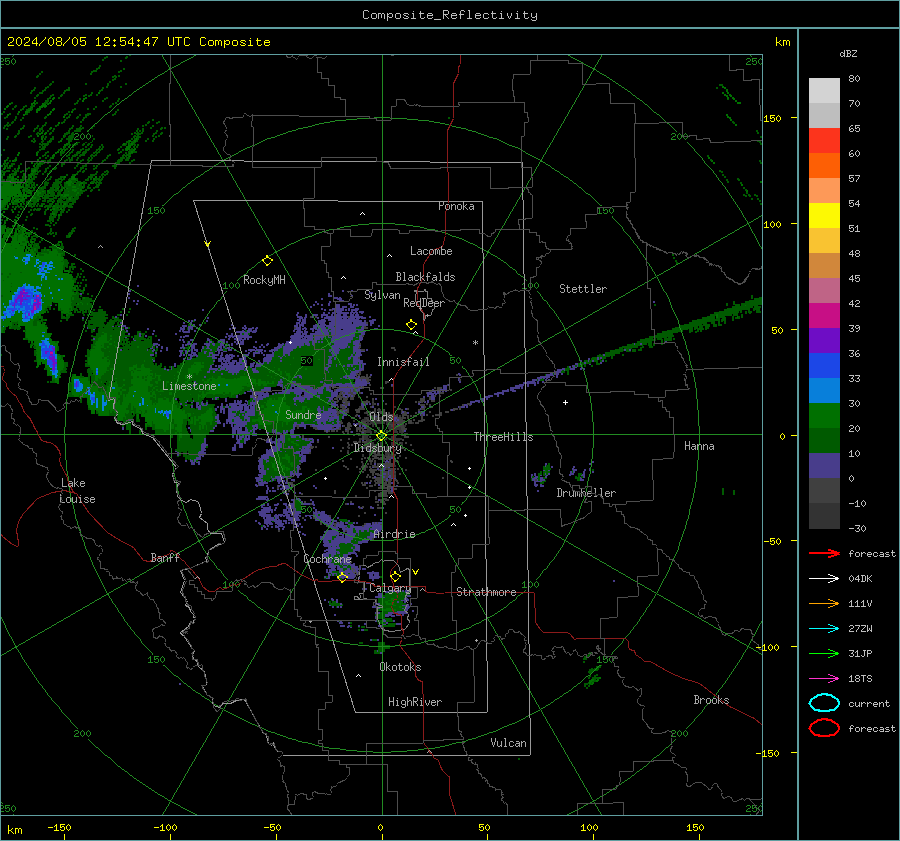Image resolution: width=900 pixels, height=841 pixels.
Task: Click the Lacombe map label
Action: point(431,251)
